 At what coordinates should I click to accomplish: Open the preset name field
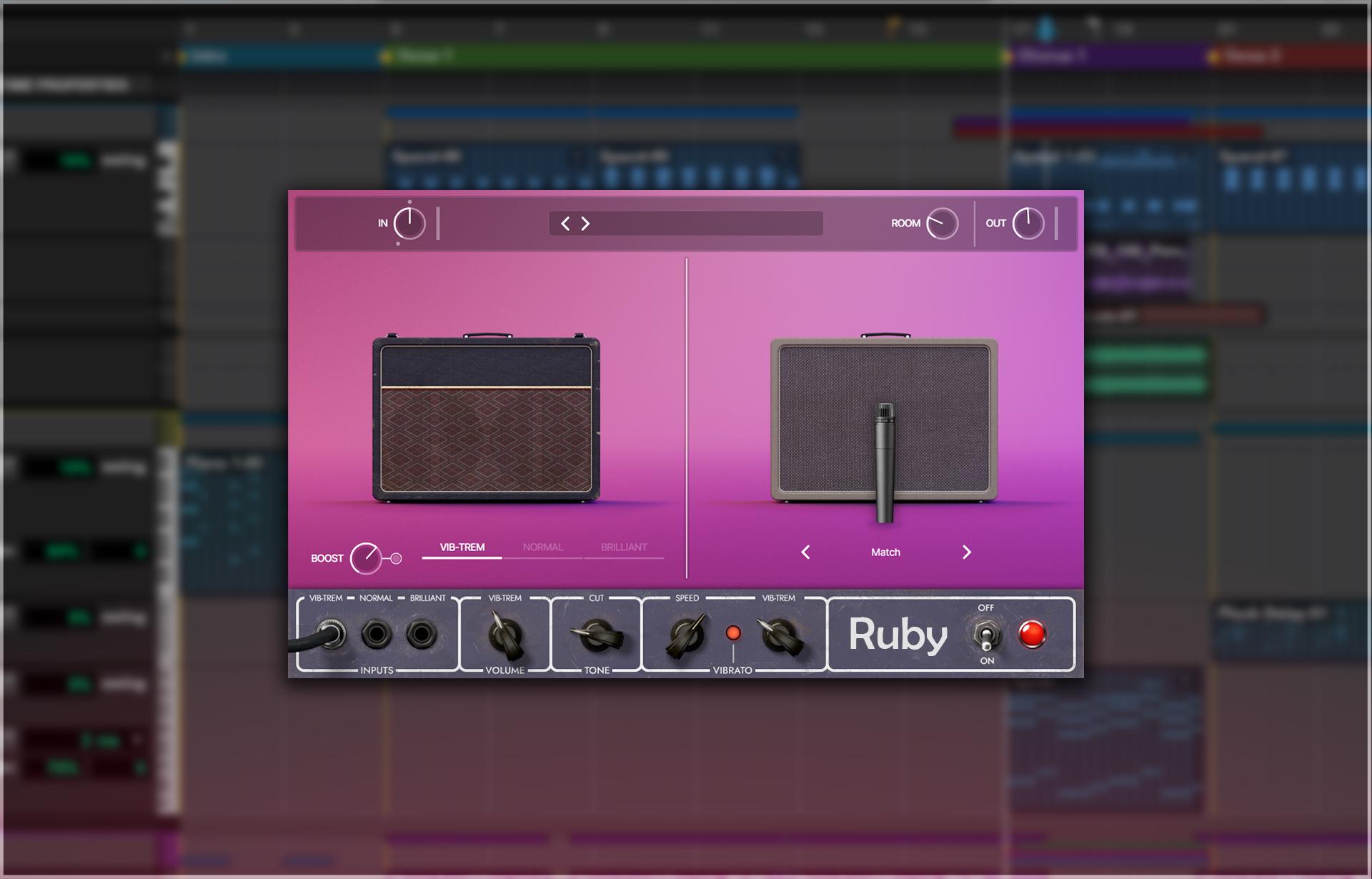(686, 224)
